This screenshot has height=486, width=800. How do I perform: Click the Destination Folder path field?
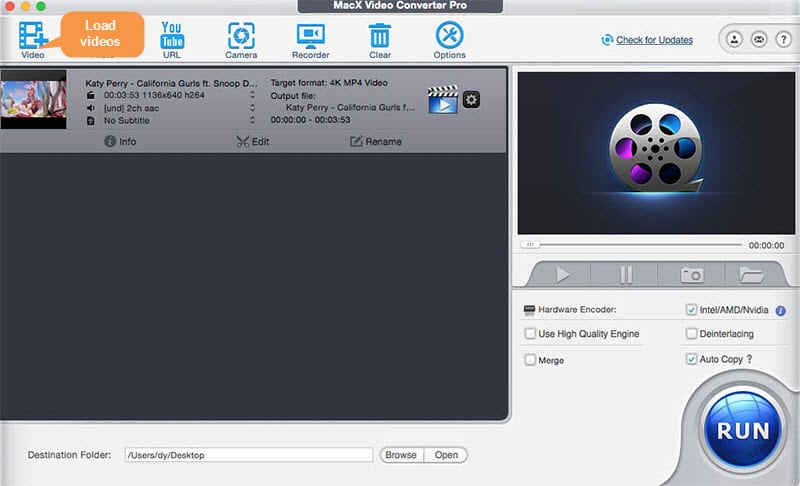249,455
